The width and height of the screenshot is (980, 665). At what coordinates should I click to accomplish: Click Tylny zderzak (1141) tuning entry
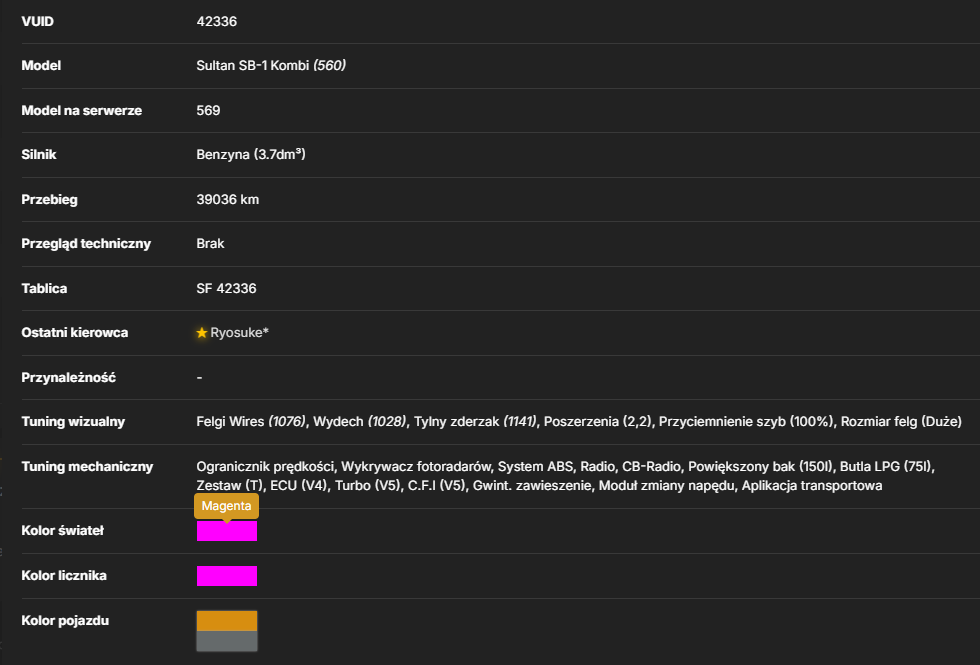475,421
